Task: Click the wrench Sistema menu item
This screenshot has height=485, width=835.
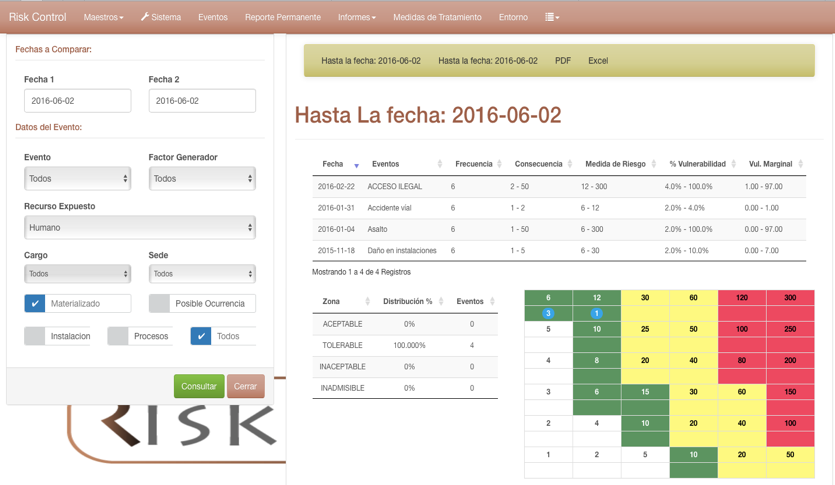Action: [x=161, y=17]
